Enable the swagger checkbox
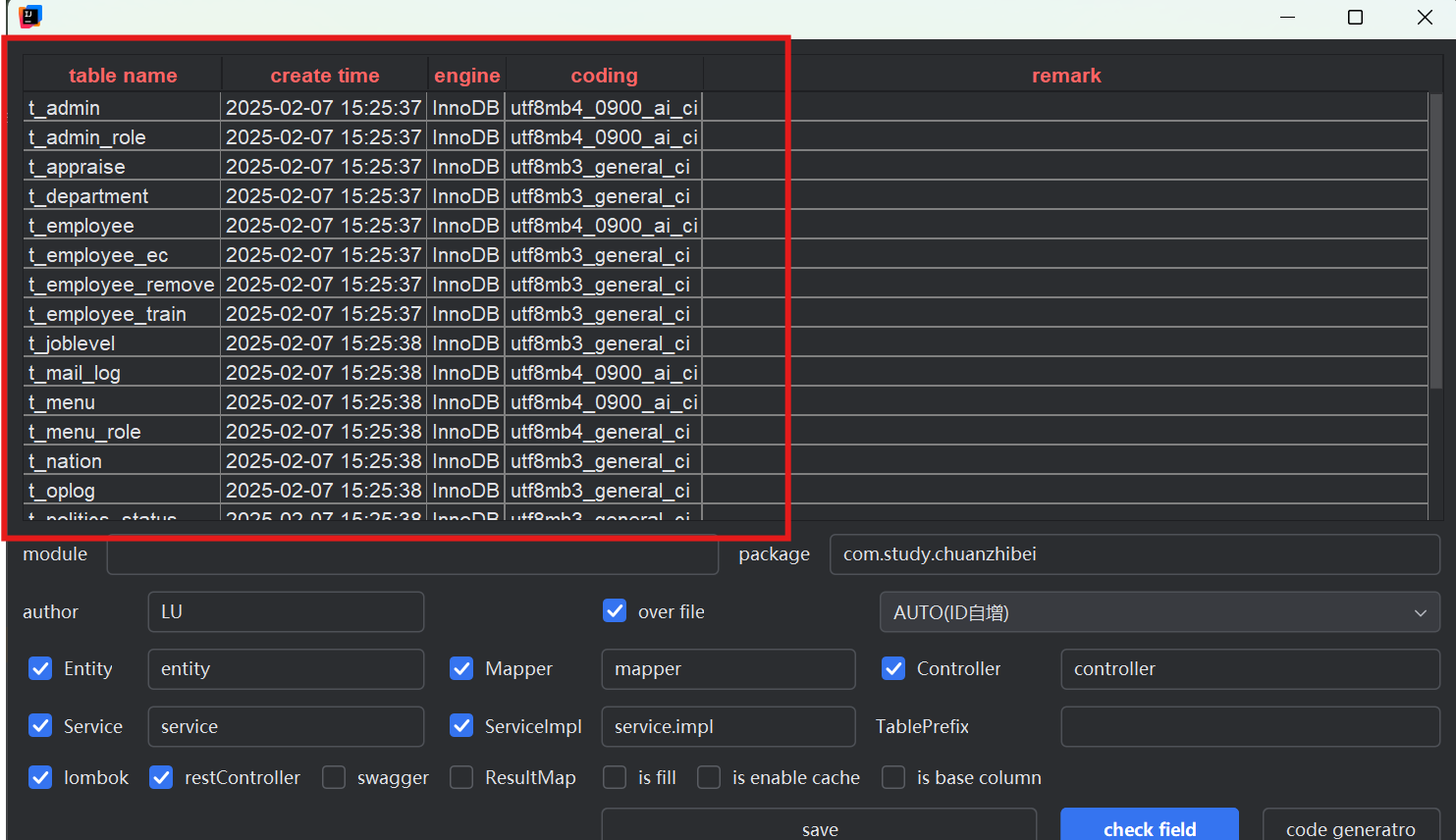This screenshot has width=1456, height=840. [x=334, y=776]
